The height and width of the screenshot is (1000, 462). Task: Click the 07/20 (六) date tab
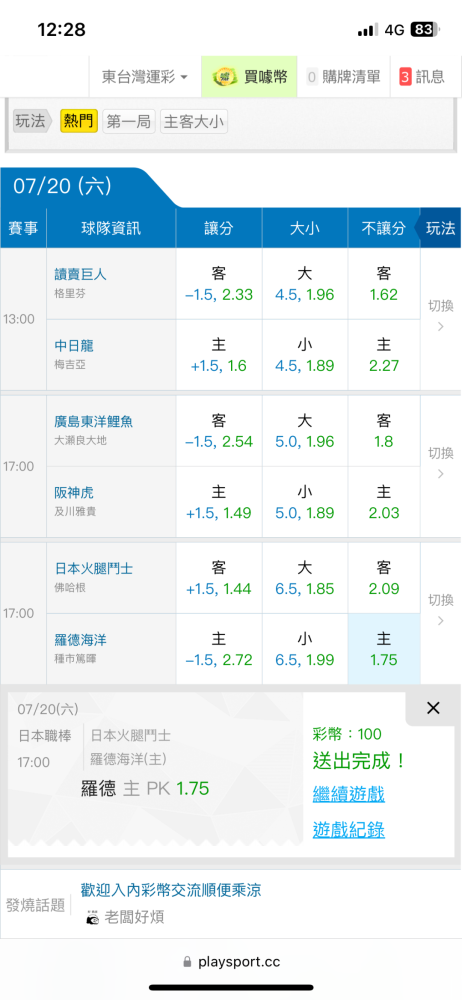click(x=63, y=186)
